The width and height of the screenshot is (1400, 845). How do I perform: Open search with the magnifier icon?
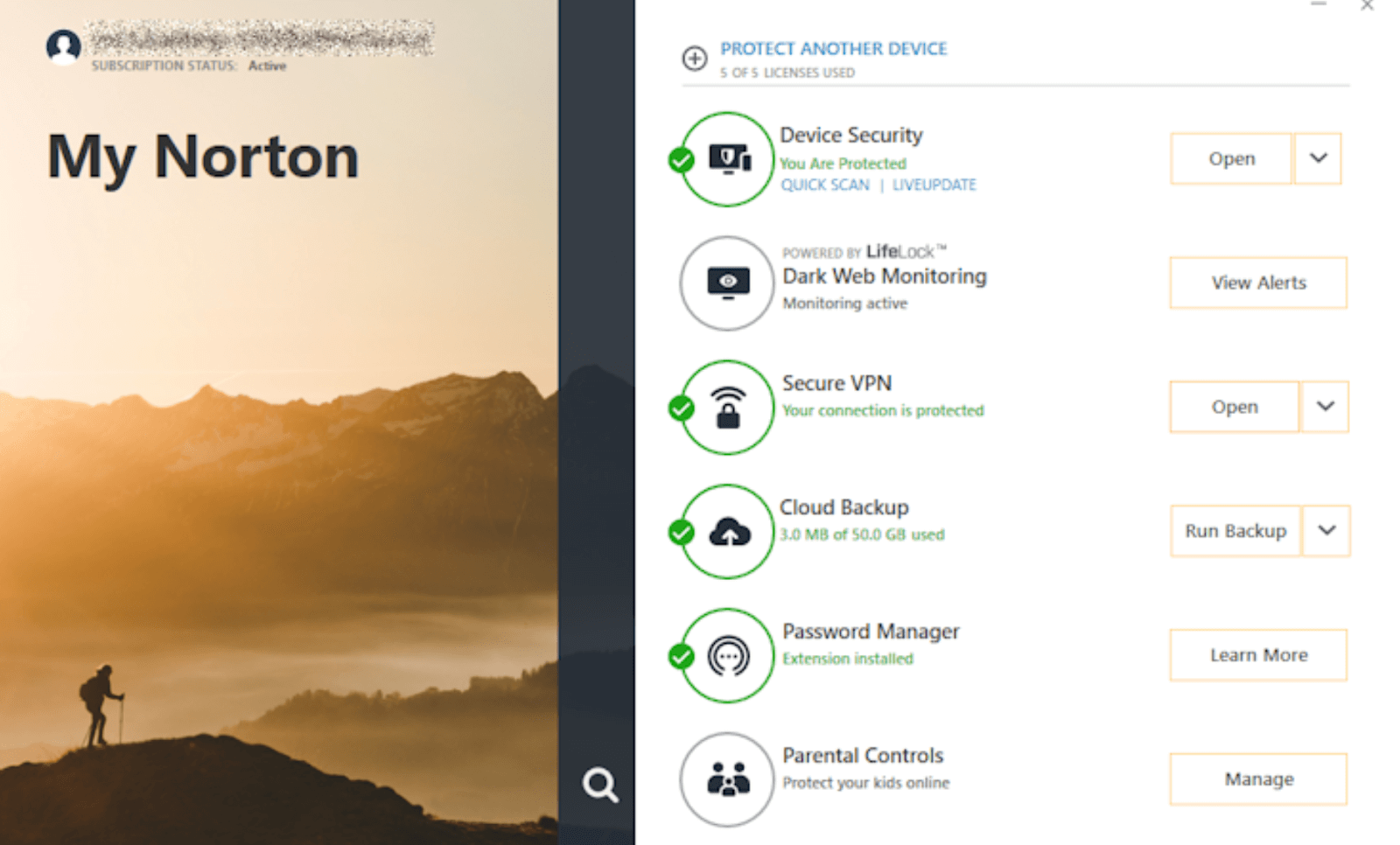[x=600, y=785]
